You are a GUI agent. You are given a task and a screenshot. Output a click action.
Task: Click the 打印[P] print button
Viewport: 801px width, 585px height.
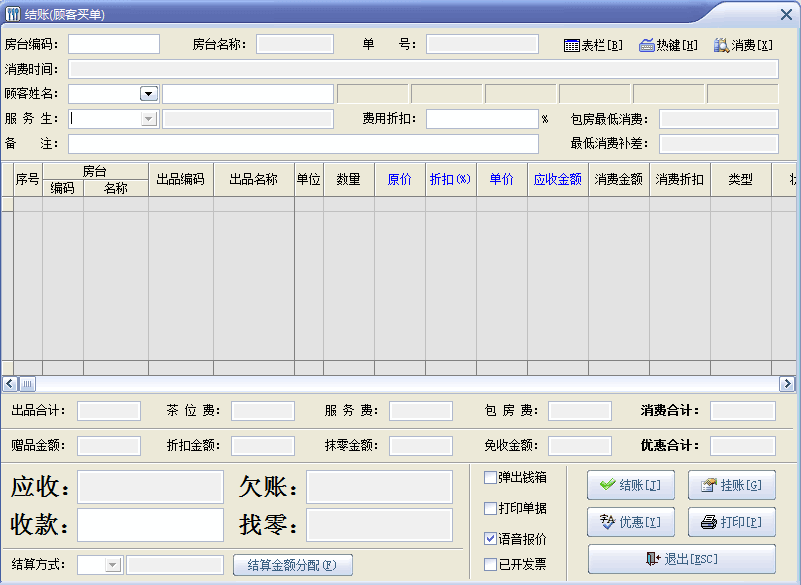(x=731, y=522)
